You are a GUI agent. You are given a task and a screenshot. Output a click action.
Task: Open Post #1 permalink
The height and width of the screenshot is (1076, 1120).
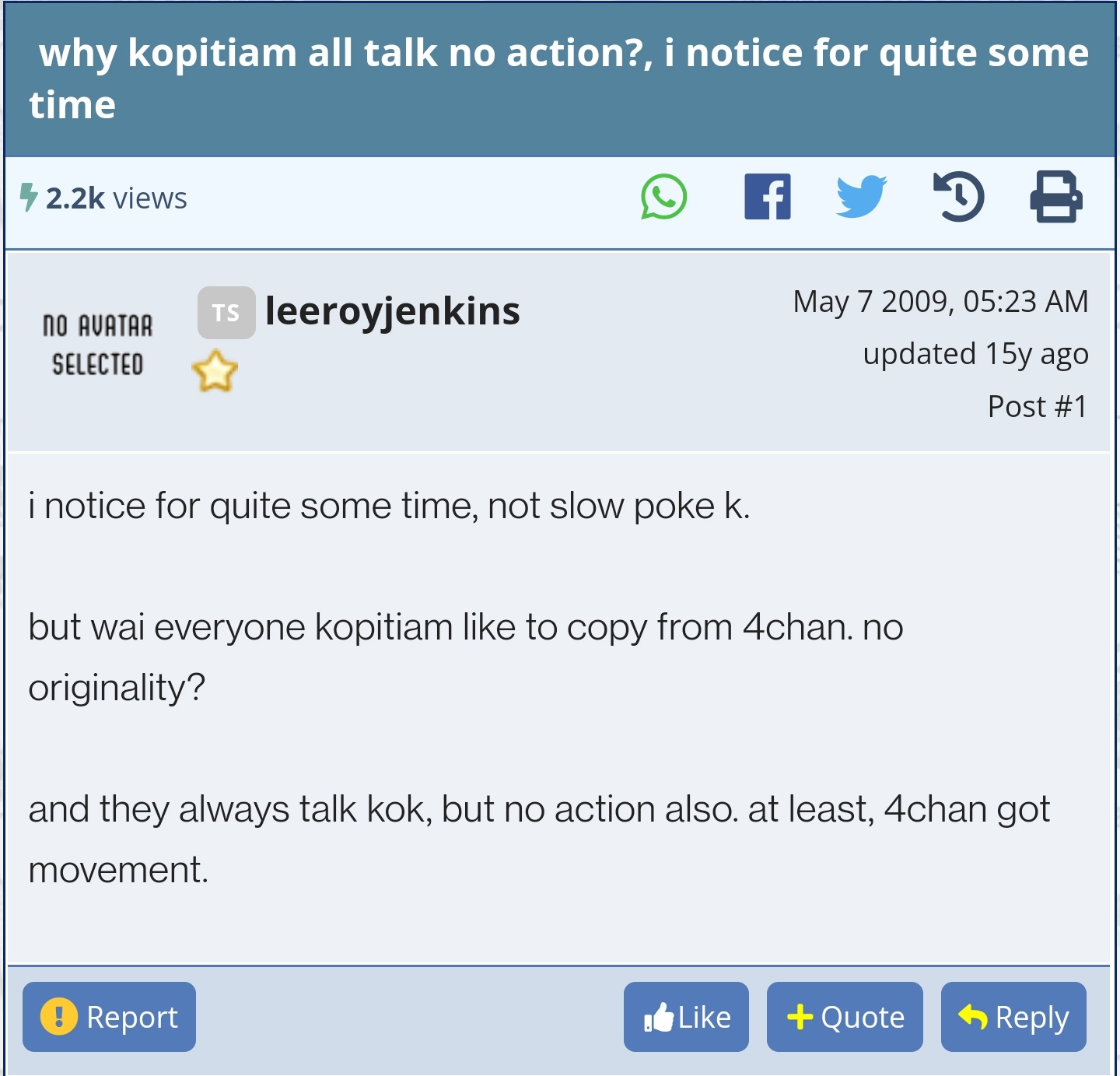[1038, 406]
